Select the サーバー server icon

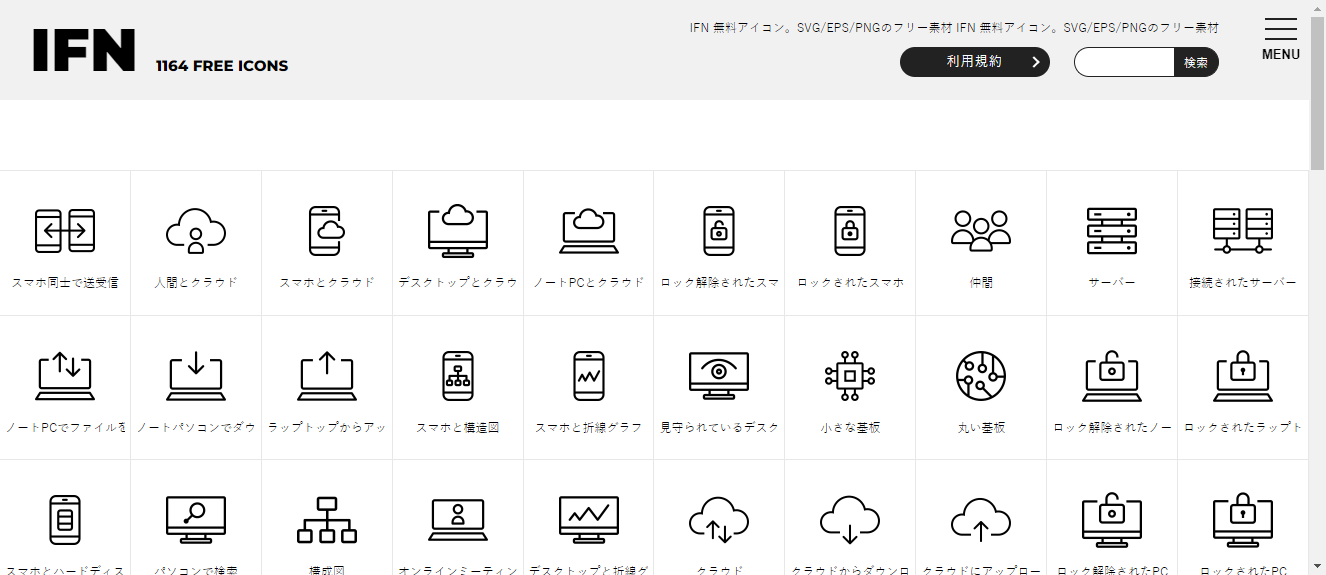pos(1112,231)
